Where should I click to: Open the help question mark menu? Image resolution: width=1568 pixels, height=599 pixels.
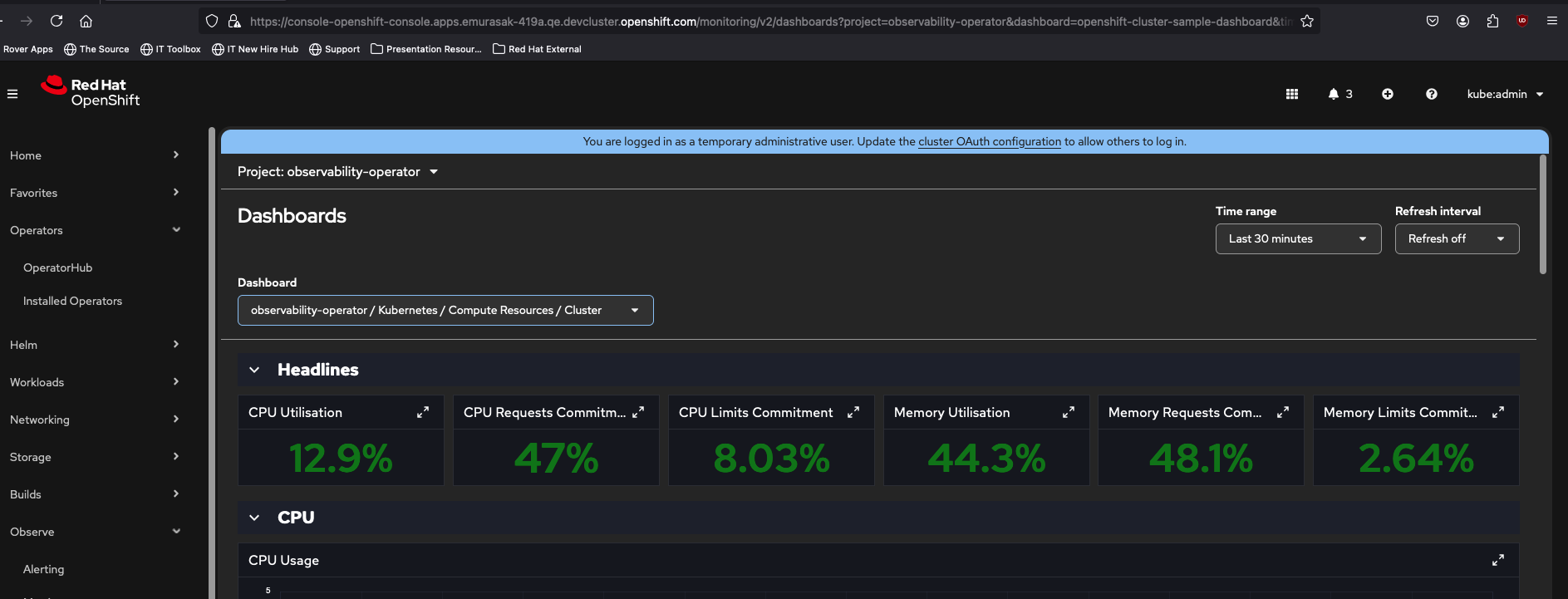tap(1432, 94)
